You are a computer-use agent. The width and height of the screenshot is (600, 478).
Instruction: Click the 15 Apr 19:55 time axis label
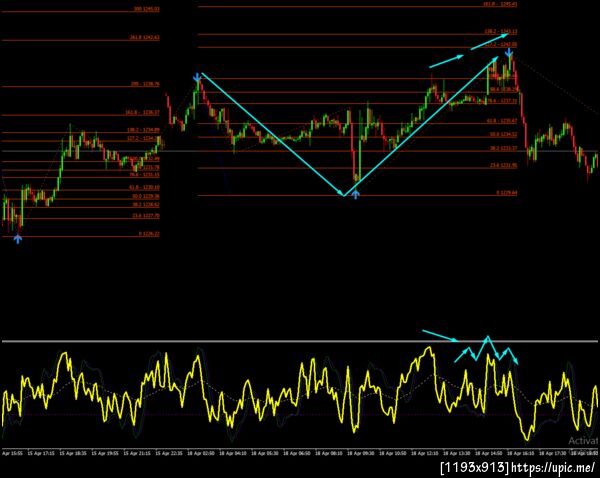[107, 453]
